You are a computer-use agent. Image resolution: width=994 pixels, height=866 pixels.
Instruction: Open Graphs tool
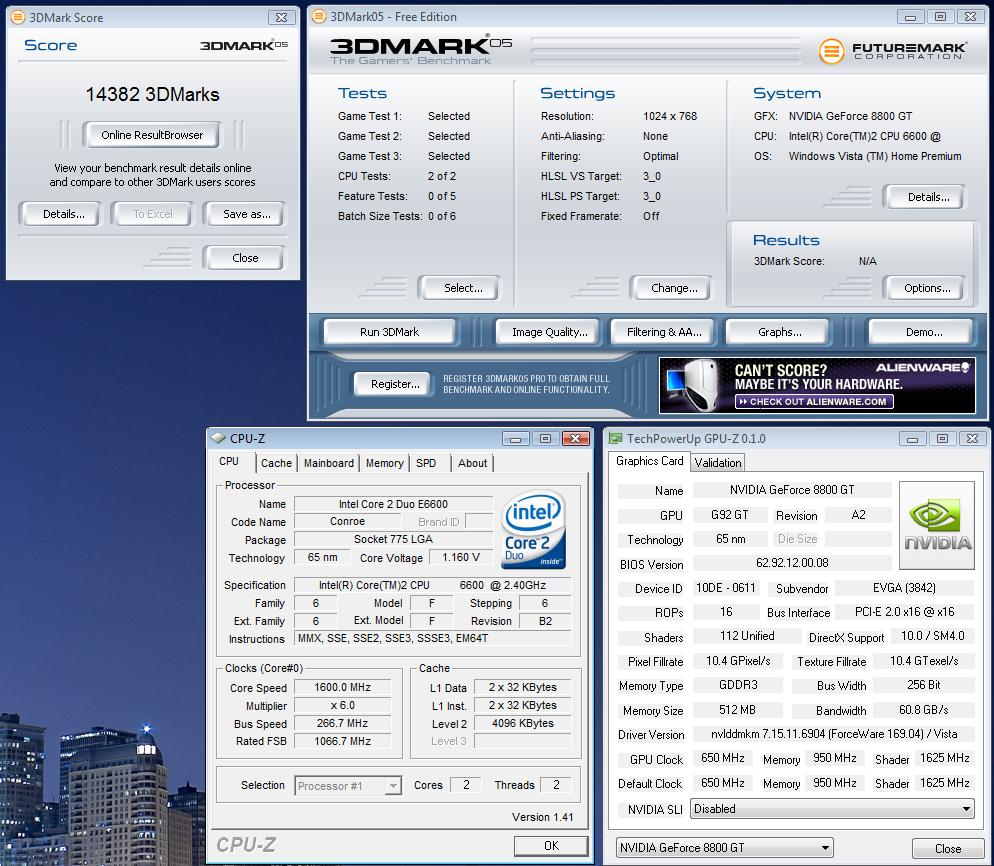pos(779,332)
